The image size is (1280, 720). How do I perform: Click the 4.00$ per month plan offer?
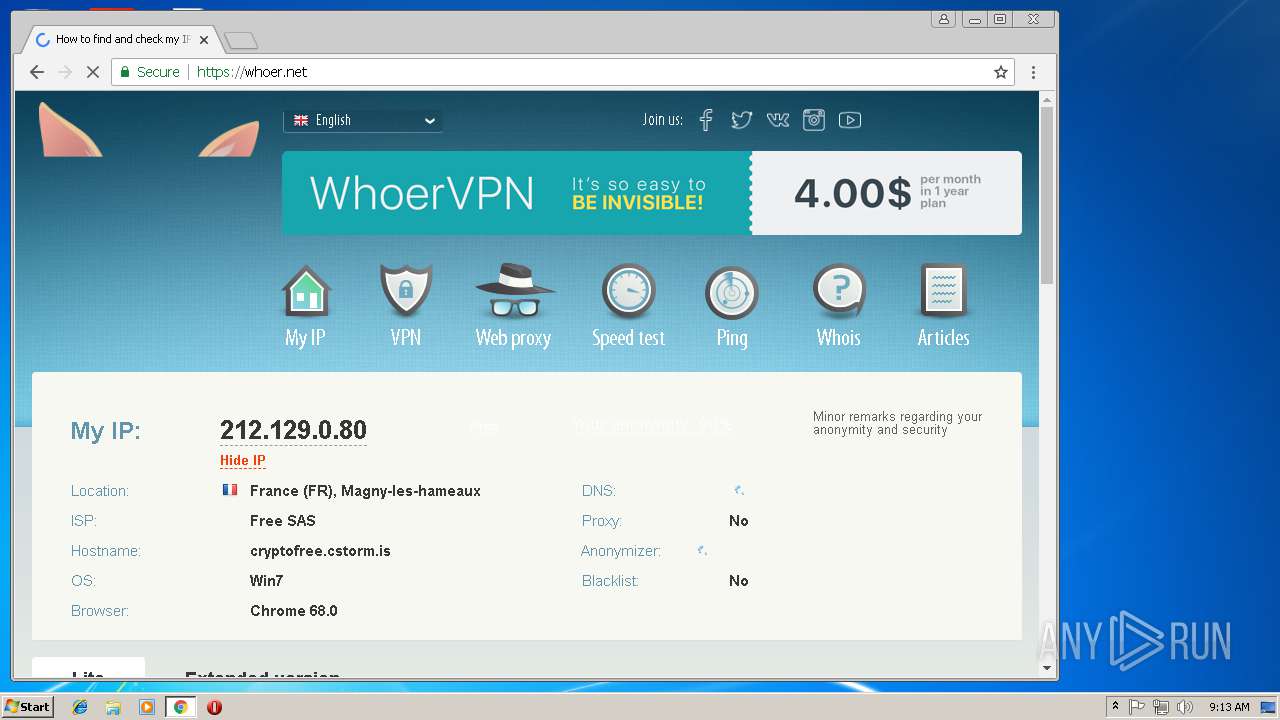coord(887,193)
